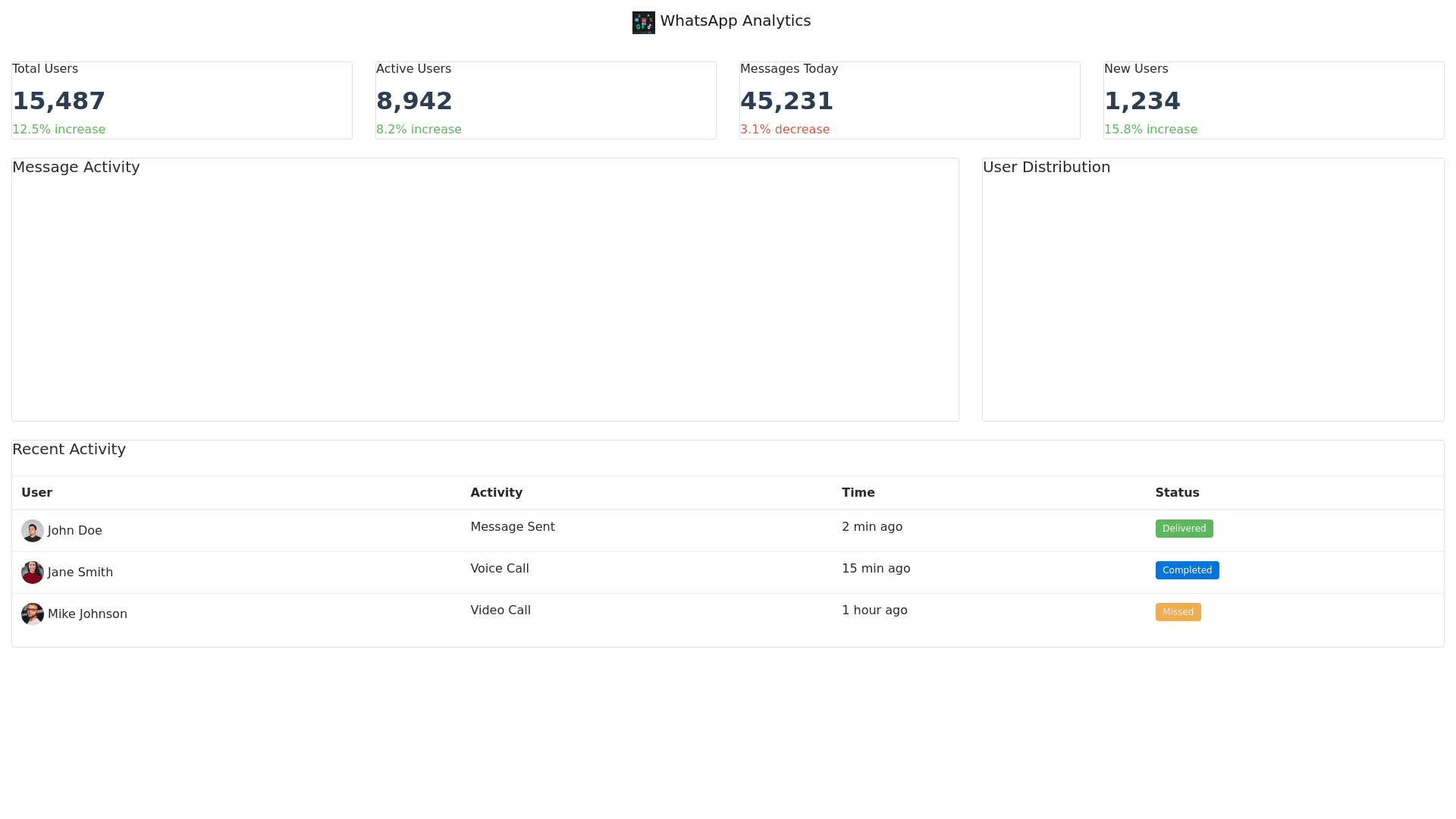Click the 3.1% decrease indicator text
The image size is (1456, 819).
[785, 130]
